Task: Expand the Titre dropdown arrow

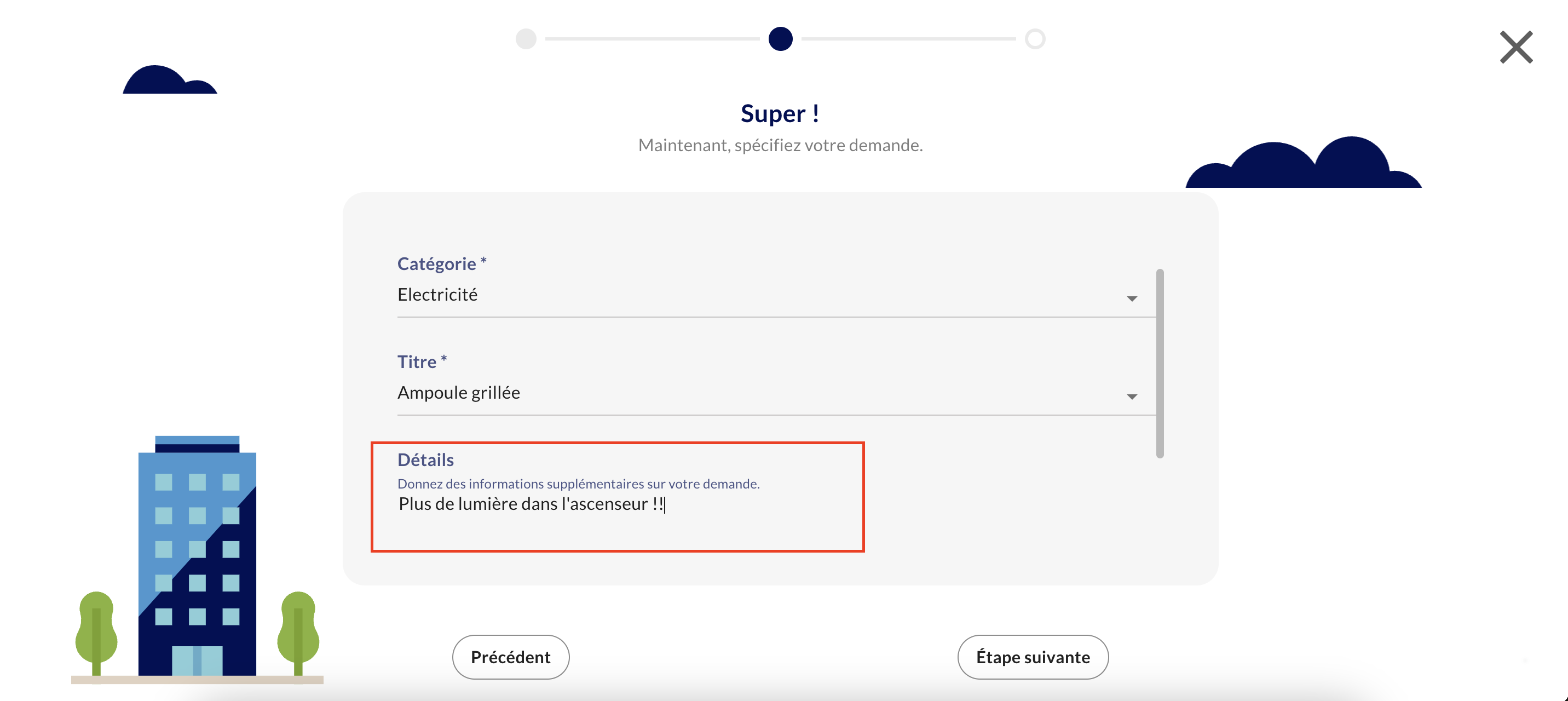Action: pyautogui.click(x=1132, y=397)
